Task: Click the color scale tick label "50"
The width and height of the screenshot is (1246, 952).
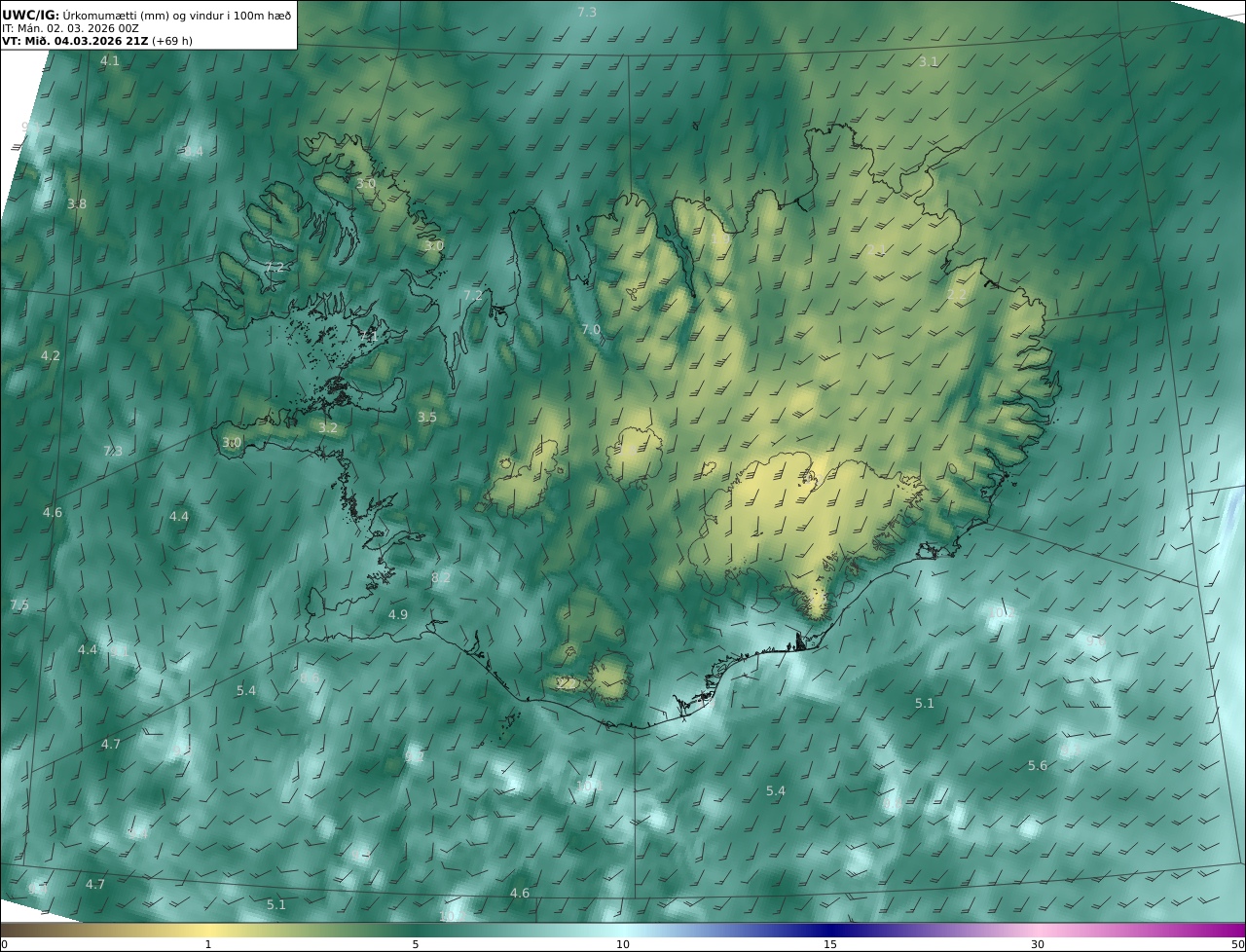Action: 1238,944
